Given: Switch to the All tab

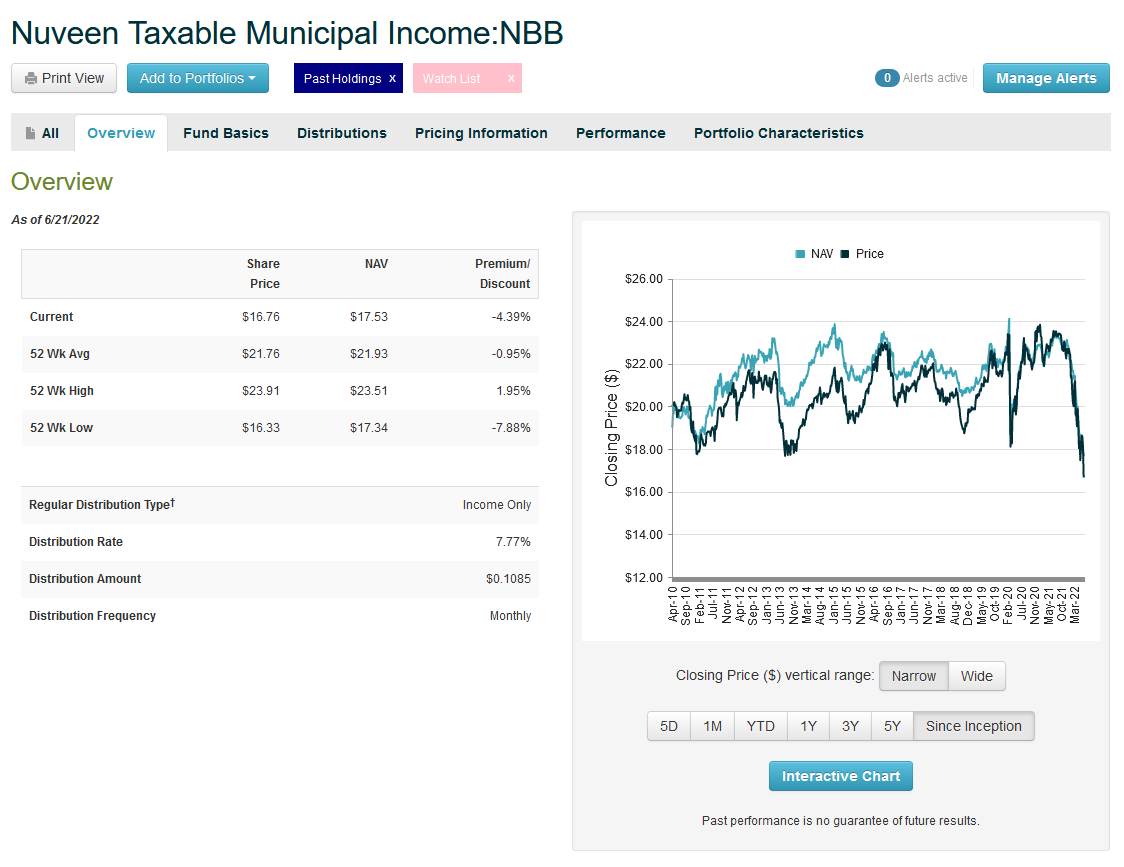Looking at the screenshot, I should [42, 133].
